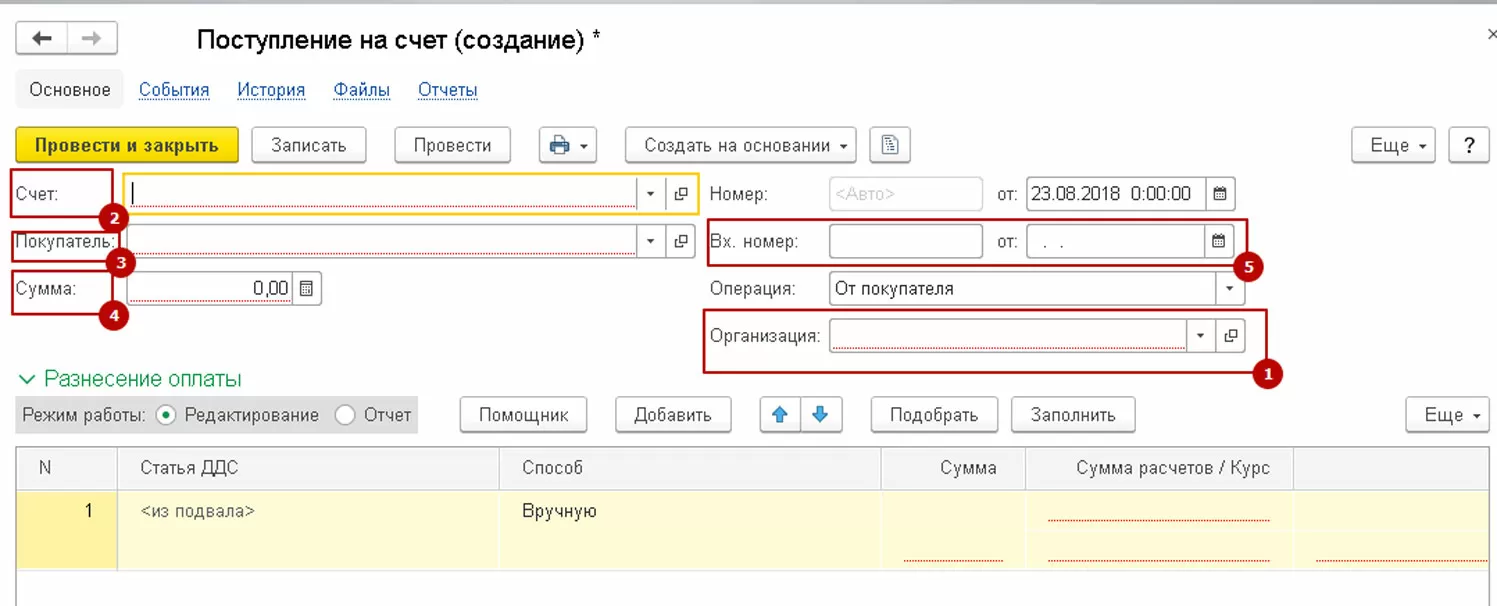Switch to the События tab

click(x=174, y=90)
